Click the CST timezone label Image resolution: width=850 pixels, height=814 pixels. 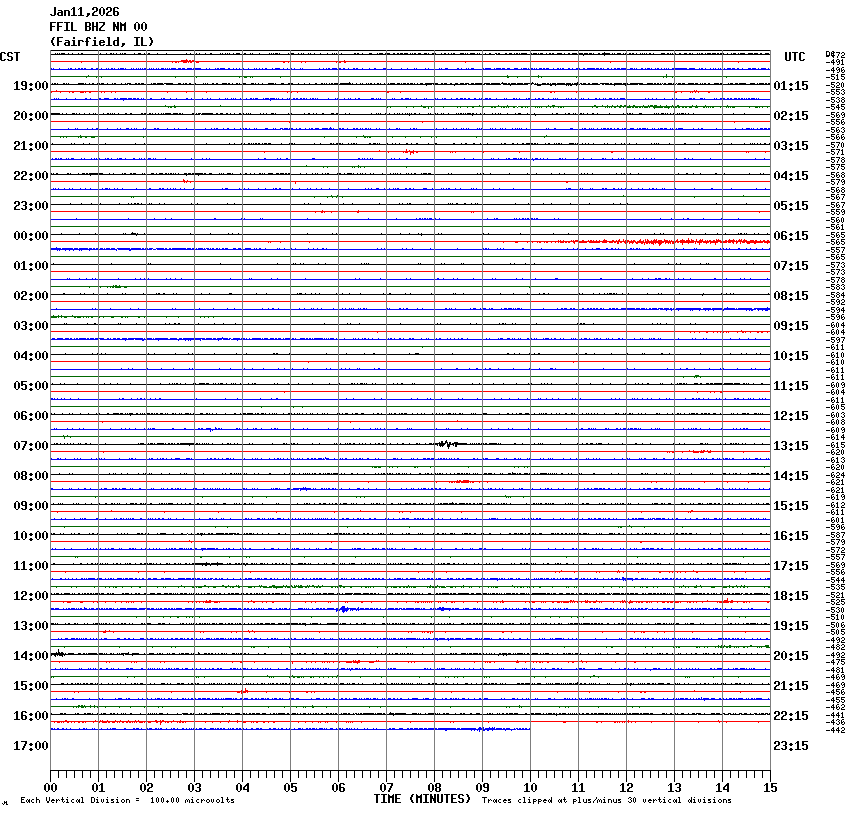click(x=10, y=57)
